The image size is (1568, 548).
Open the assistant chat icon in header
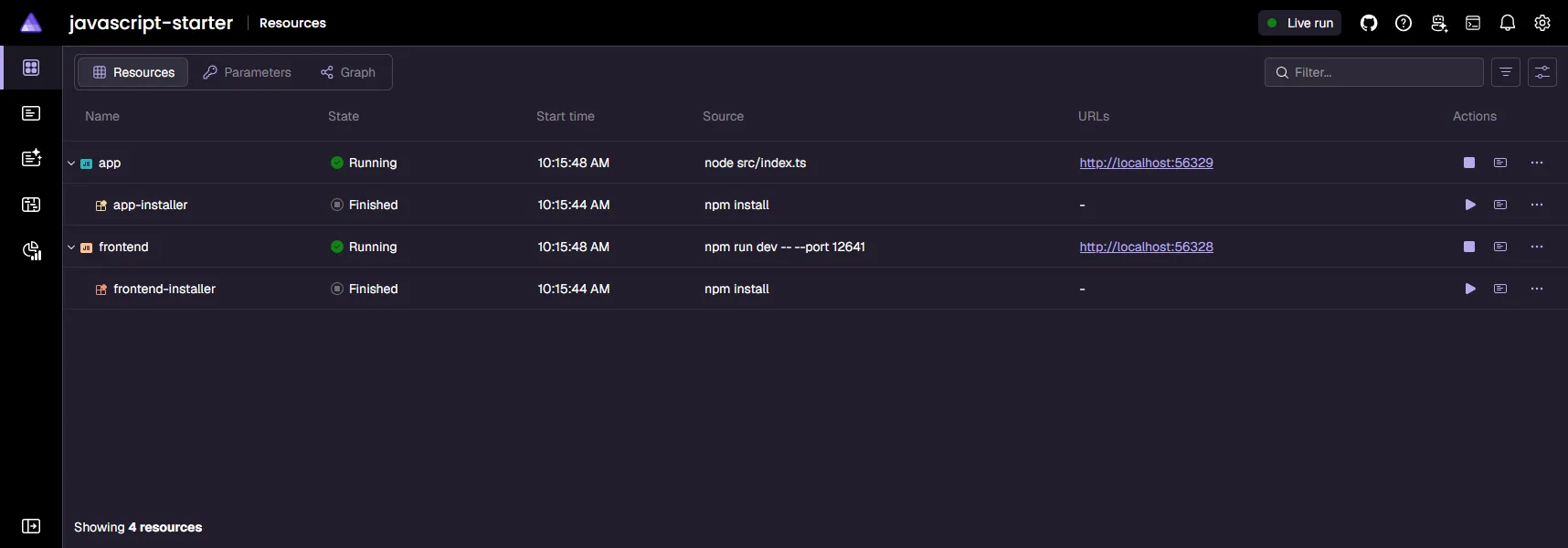[1439, 23]
